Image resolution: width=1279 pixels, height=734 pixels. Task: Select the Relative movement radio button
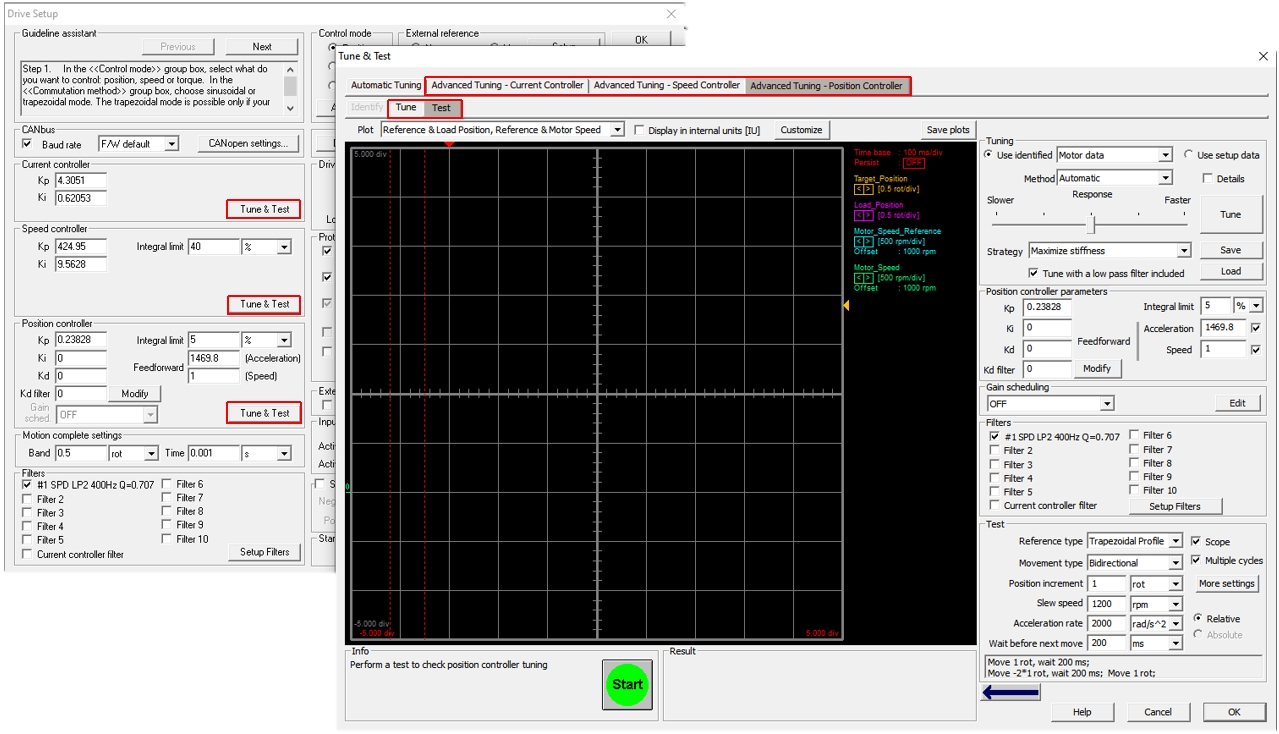tap(1199, 618)
